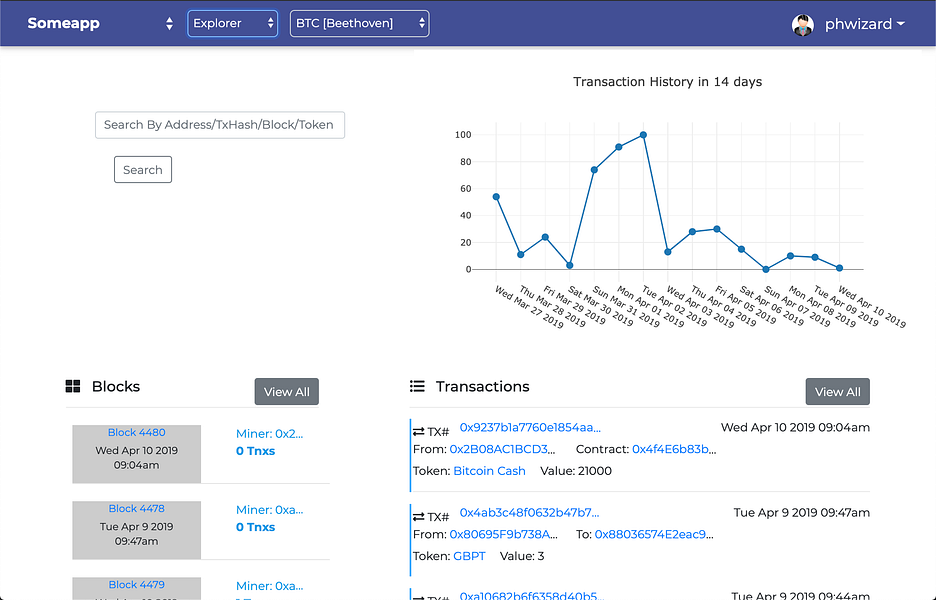The width and height of the screenshot is (936, 600).
Task: Expand the BTC [Beethoven] network dropdown
Action: [359, 24]
